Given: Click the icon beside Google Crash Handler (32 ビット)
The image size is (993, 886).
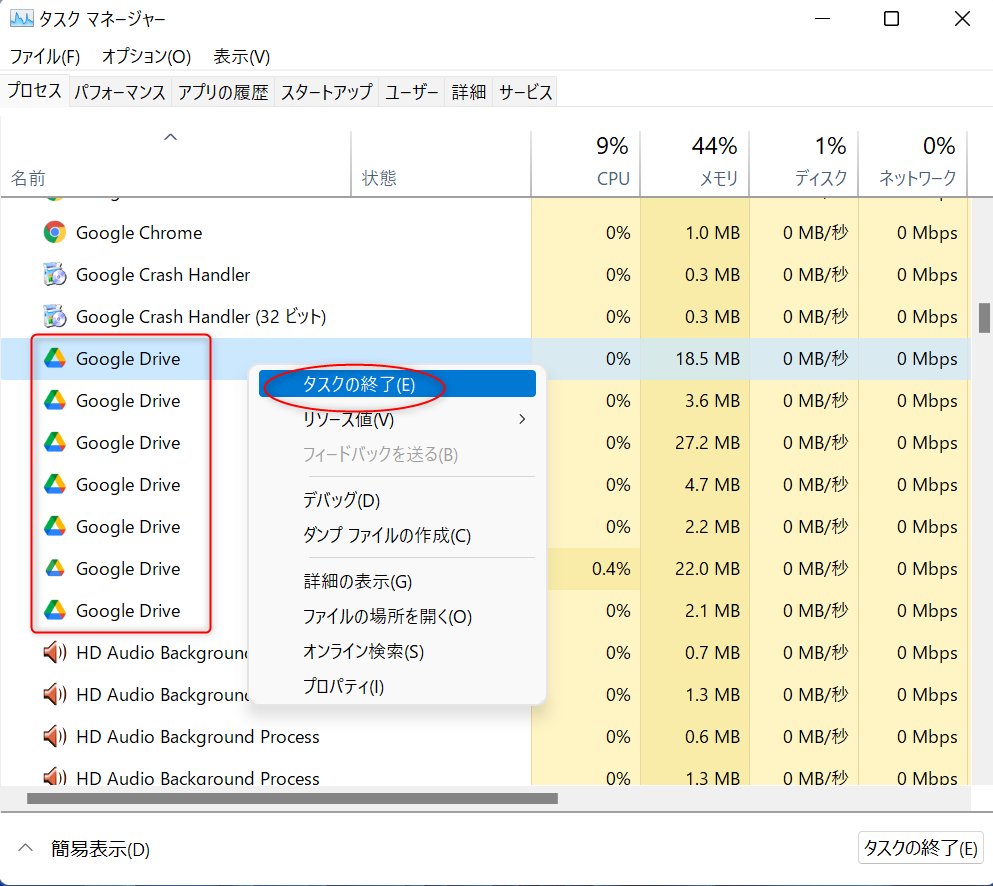Looking at the screenshot, I should pyautogui.click(x=55, y=316).
